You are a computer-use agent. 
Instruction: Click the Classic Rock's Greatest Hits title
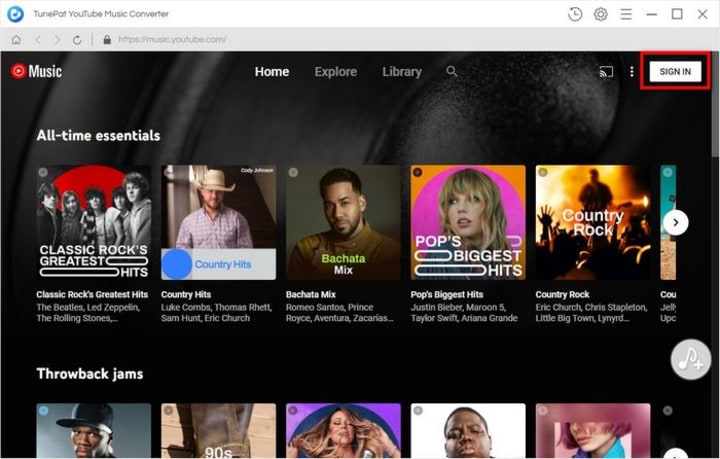tap(92, 295)
